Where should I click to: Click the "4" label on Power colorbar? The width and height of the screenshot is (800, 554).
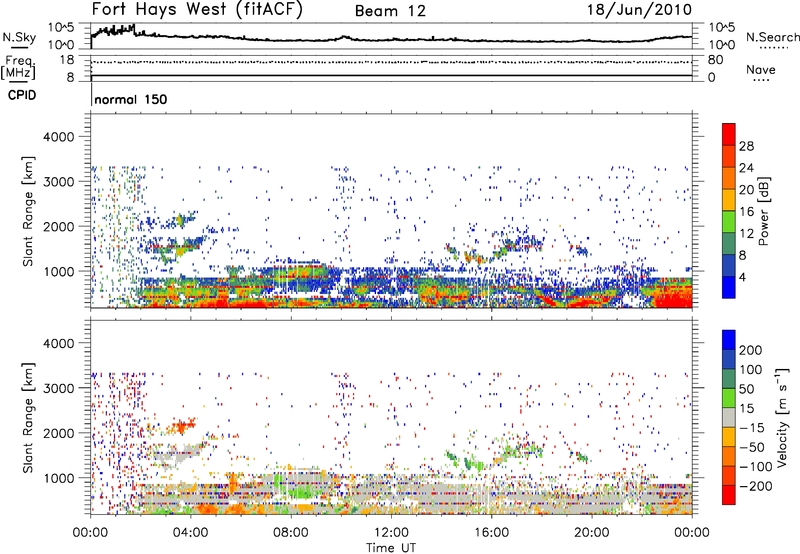tap(742, 277)
